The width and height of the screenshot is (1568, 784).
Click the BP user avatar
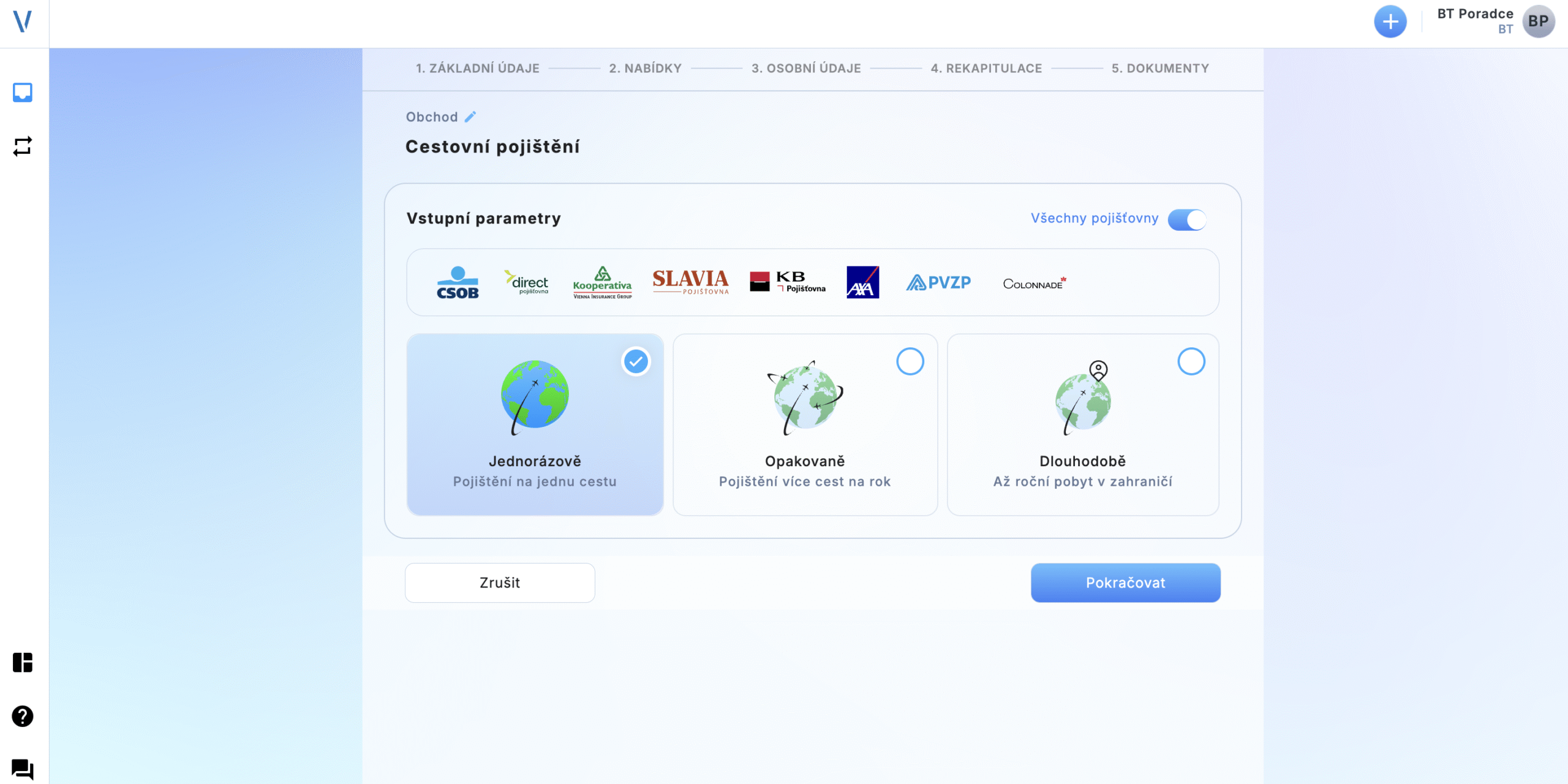[1538, 22]
